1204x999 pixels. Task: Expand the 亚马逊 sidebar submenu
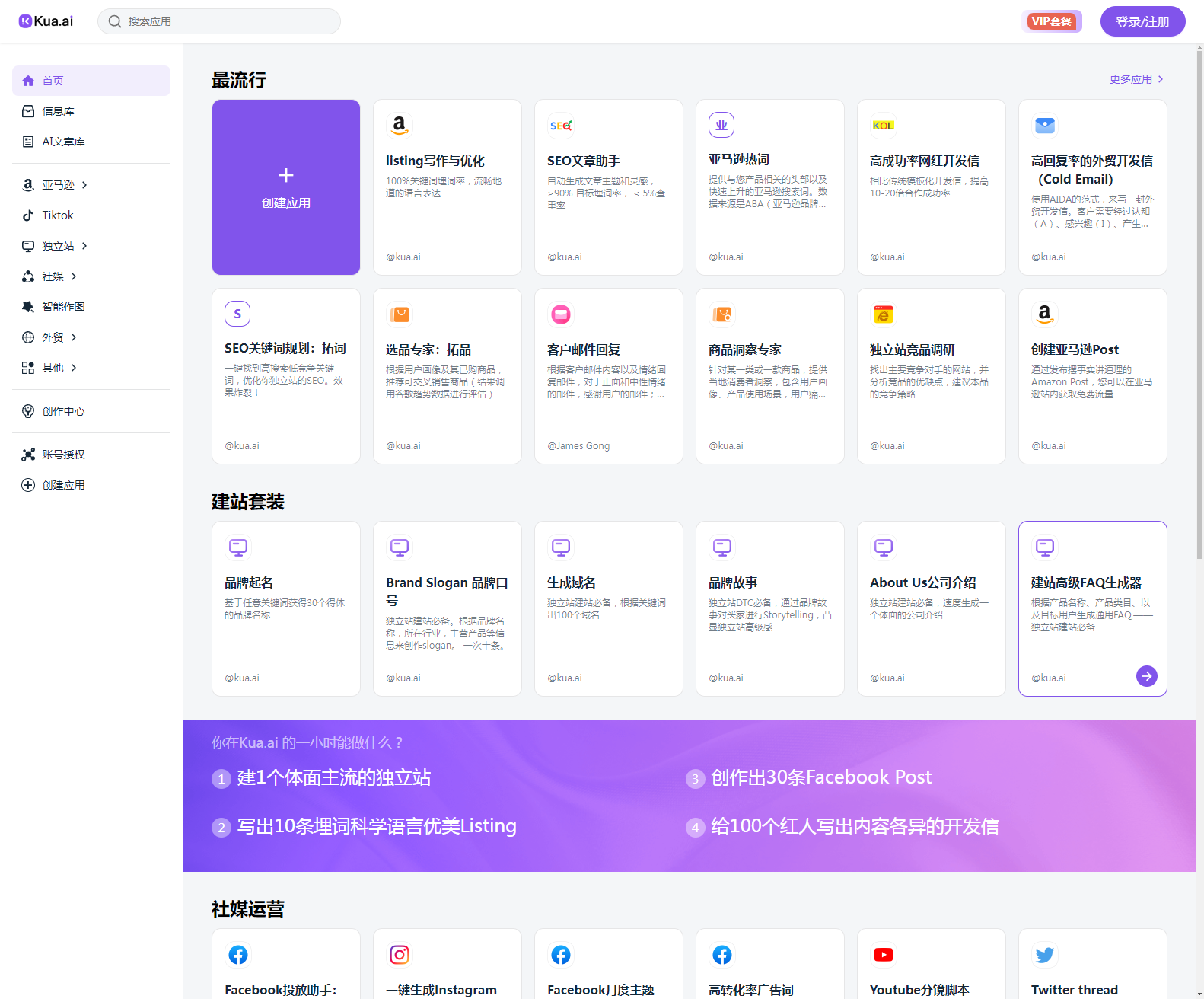[x=84, y=185]
